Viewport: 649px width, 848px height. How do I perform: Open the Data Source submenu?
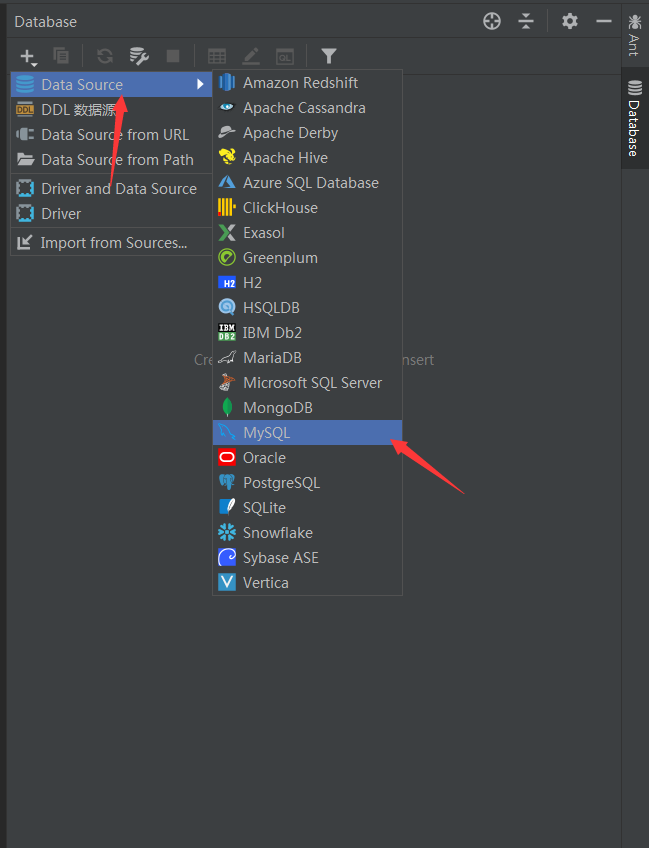111,84
